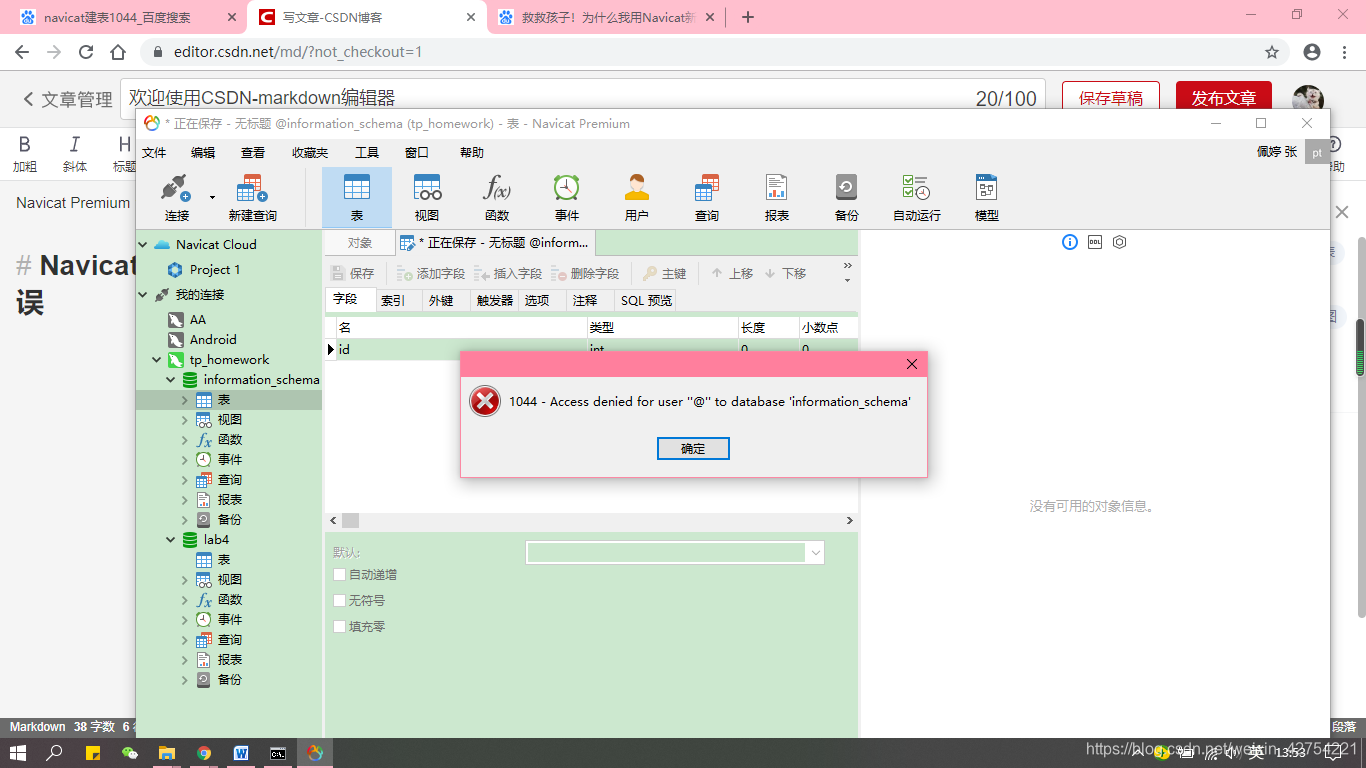Collapse the 我的连接 tree node
Screen dimensions: 1366x768
tap(143, 295)
